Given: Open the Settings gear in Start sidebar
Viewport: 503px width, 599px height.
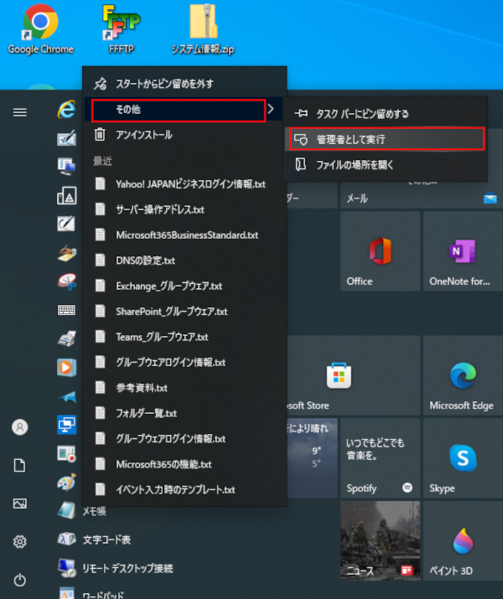Looking at the screenshot, I should [20, 541].
